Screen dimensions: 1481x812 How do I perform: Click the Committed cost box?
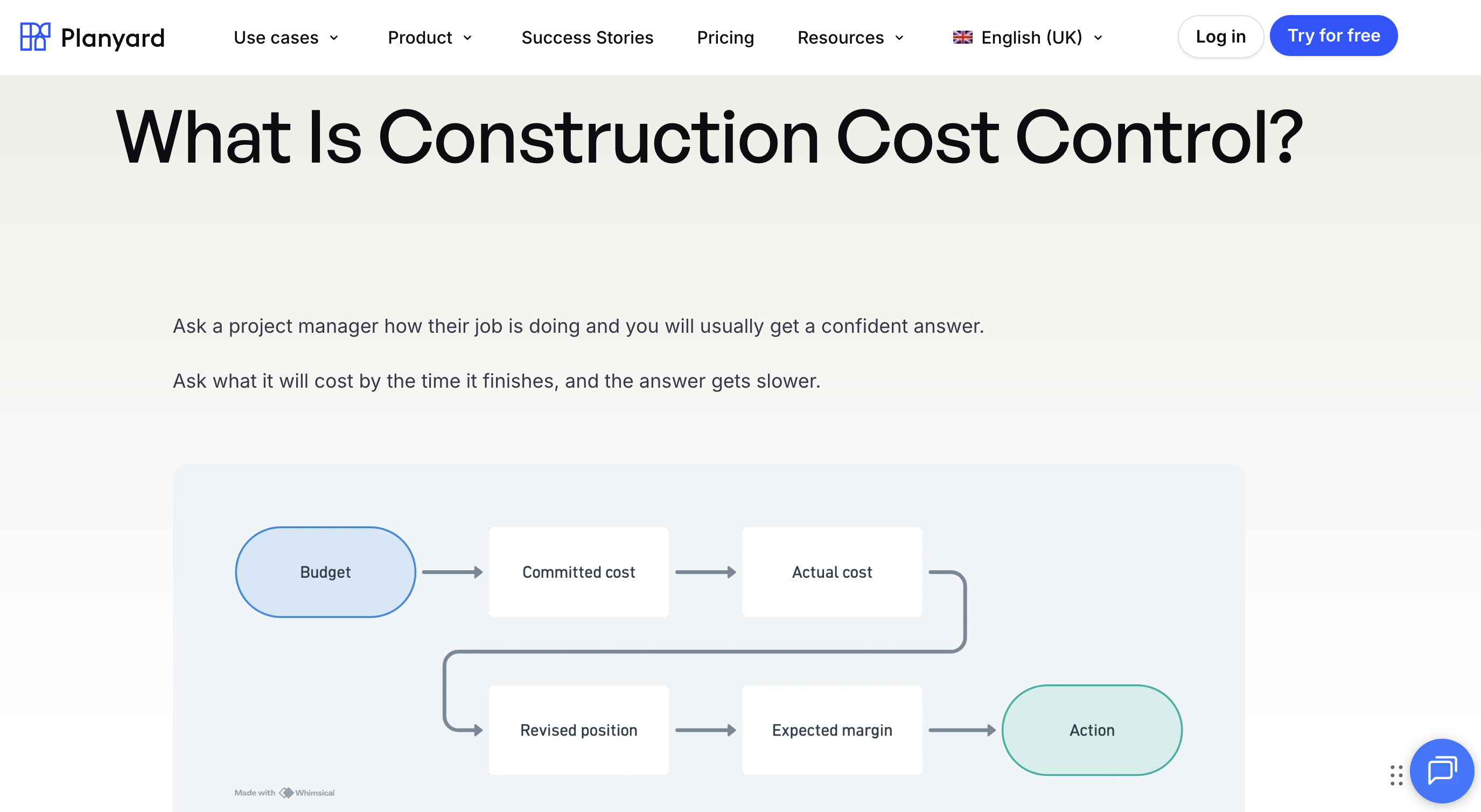pos(578,572)
